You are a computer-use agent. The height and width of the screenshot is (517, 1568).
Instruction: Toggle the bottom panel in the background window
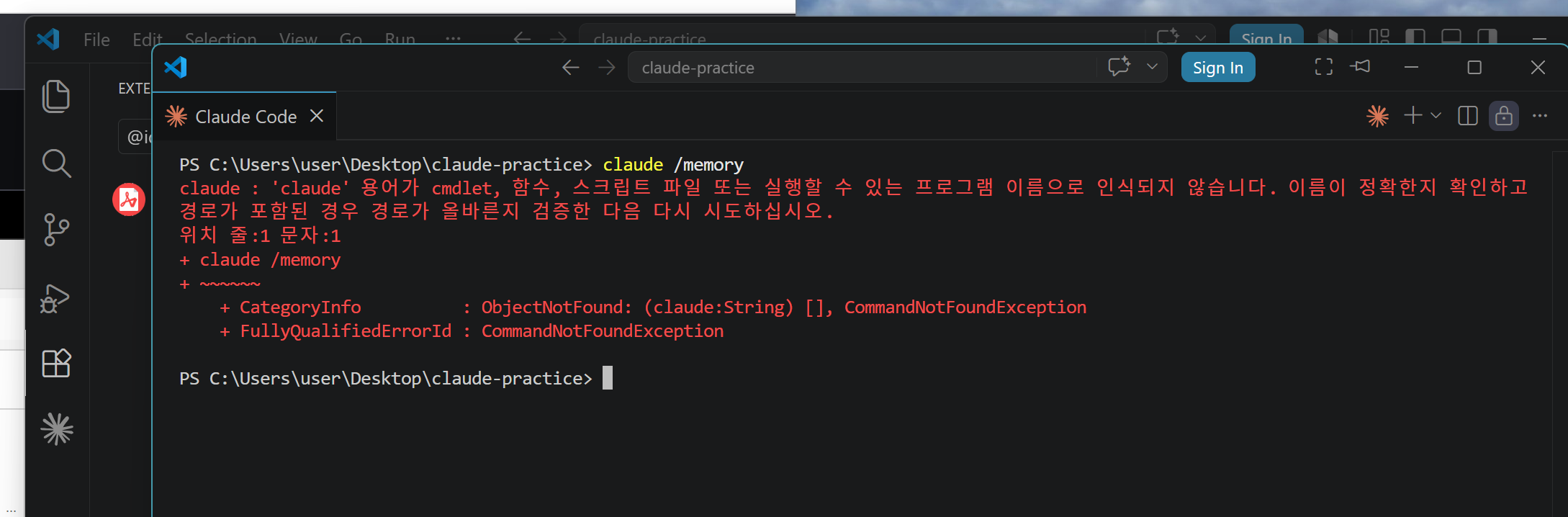click(x=1451, y=36)
